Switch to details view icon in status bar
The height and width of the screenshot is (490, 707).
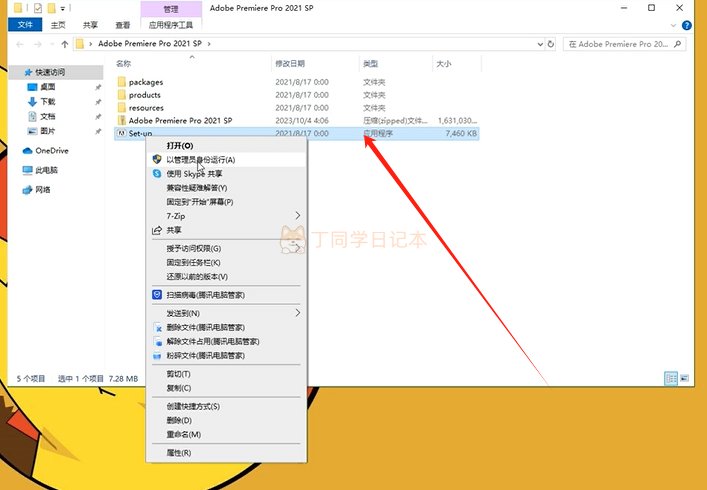[671, 378]
